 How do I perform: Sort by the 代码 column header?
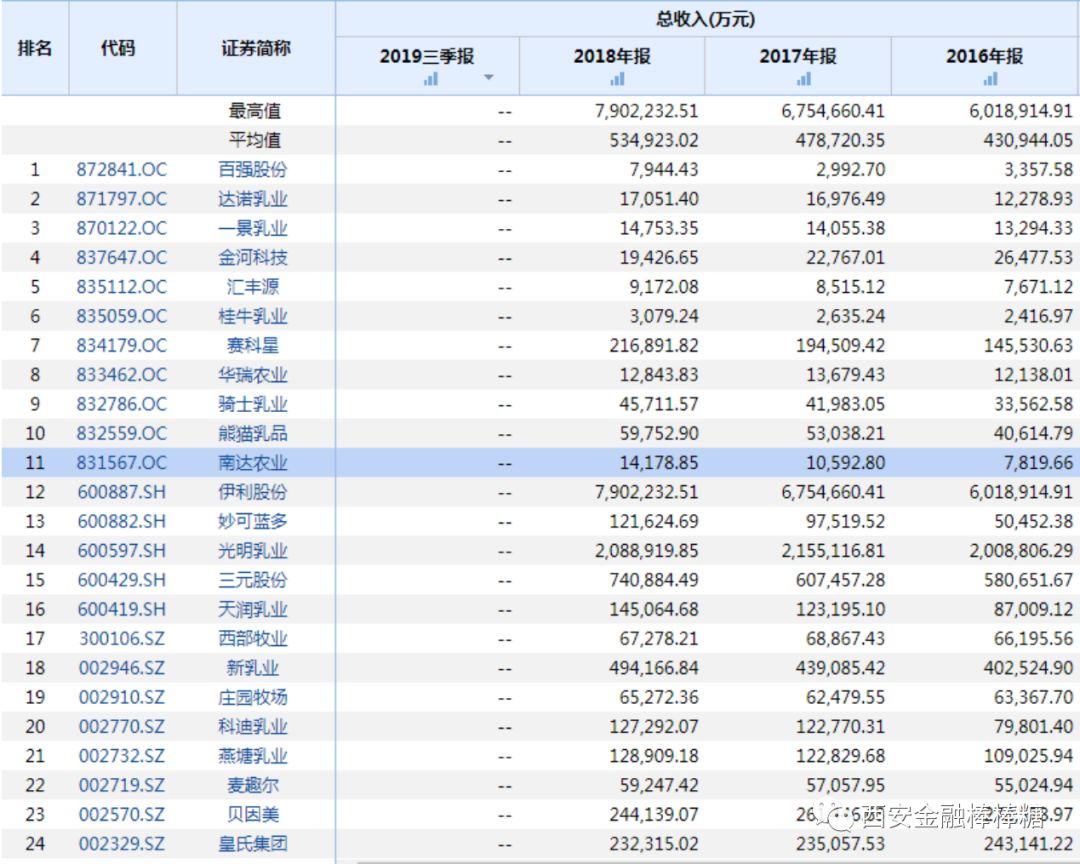(x=122, y=47)
